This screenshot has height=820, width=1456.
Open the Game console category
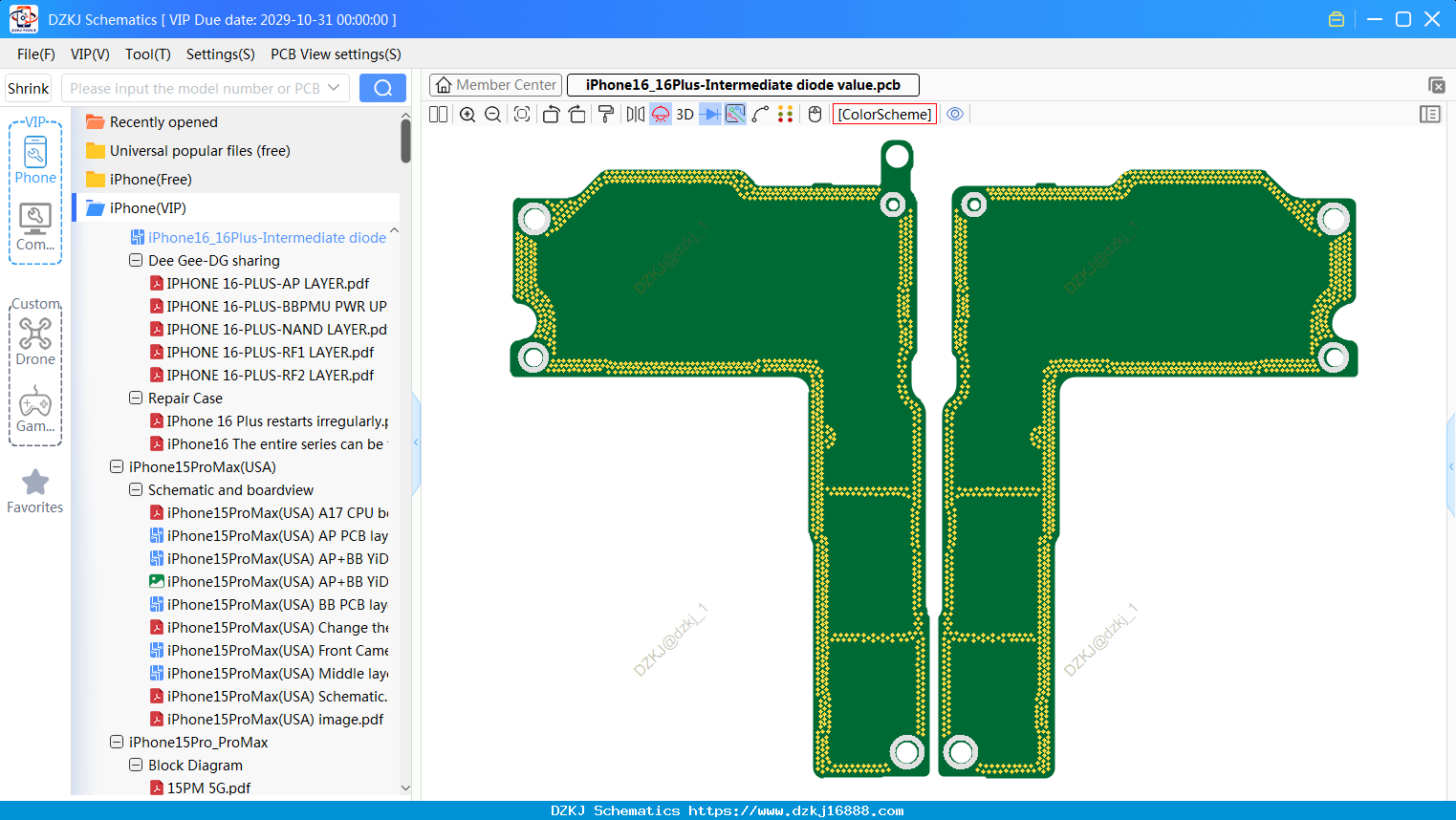click(35, 409)
